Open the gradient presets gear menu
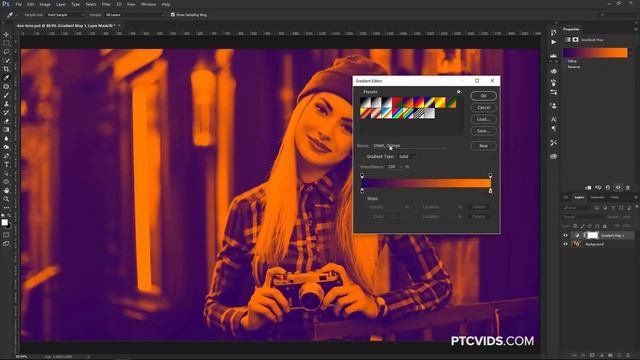Image resolution: width=640 pixels, height=360 pixels. 459,92
